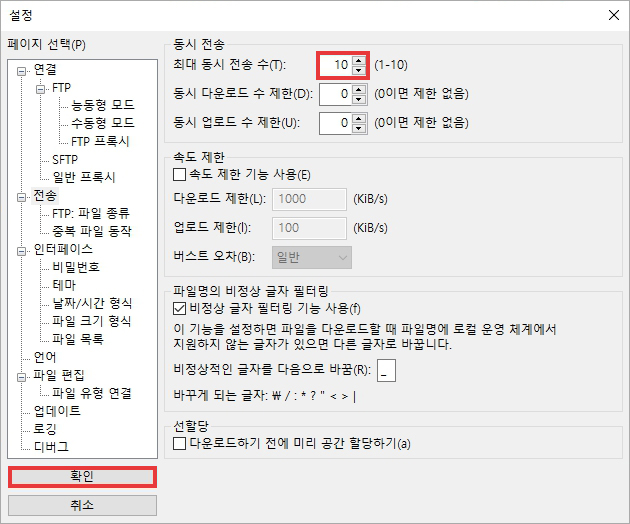Image resolution: width=630 pixels, height=524 pixels.
Task: Collapse the FTP tree node
Action: pos(40,89)
